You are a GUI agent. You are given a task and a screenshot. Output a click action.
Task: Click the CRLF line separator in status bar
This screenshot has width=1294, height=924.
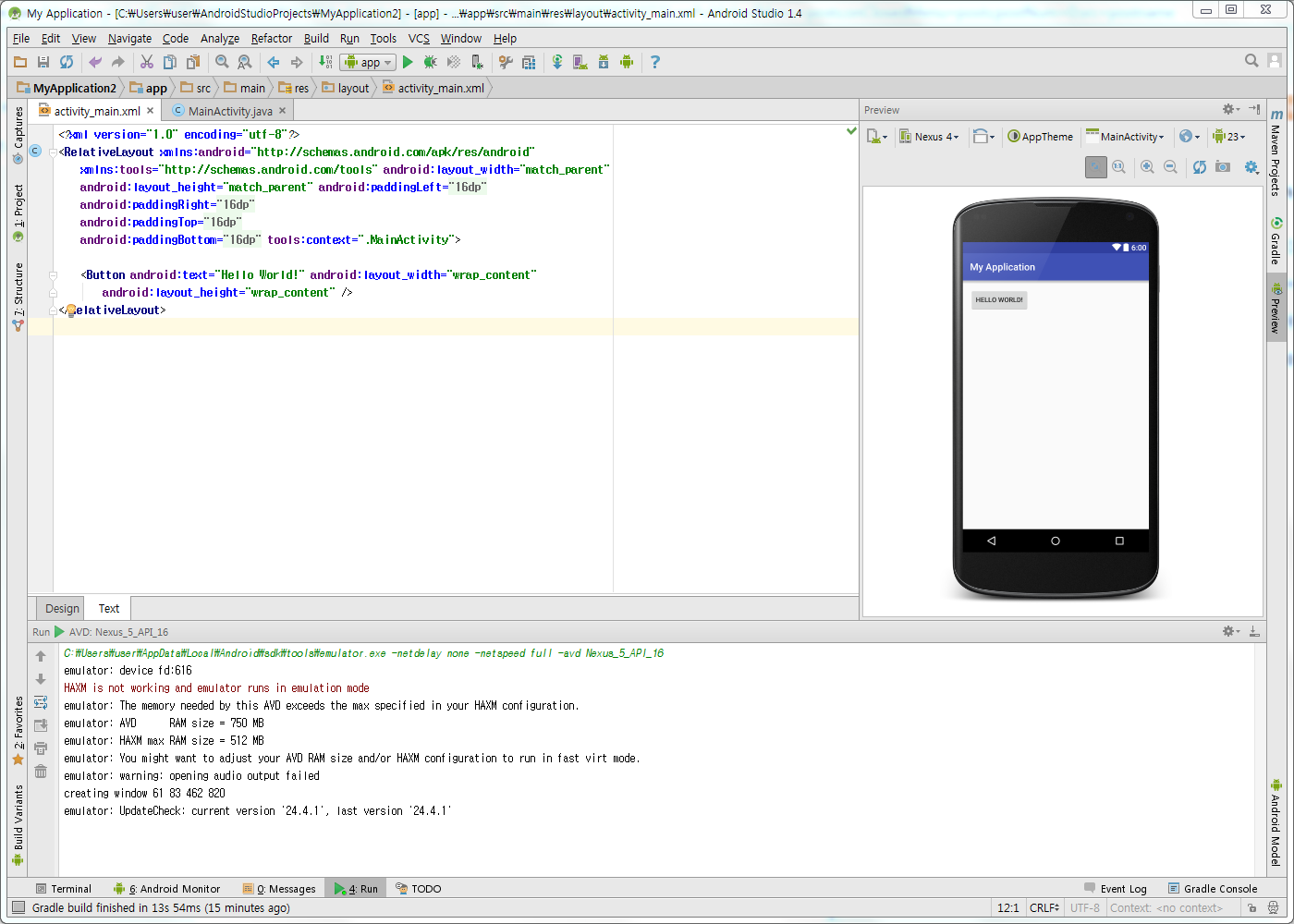(x=1044, y=907)
